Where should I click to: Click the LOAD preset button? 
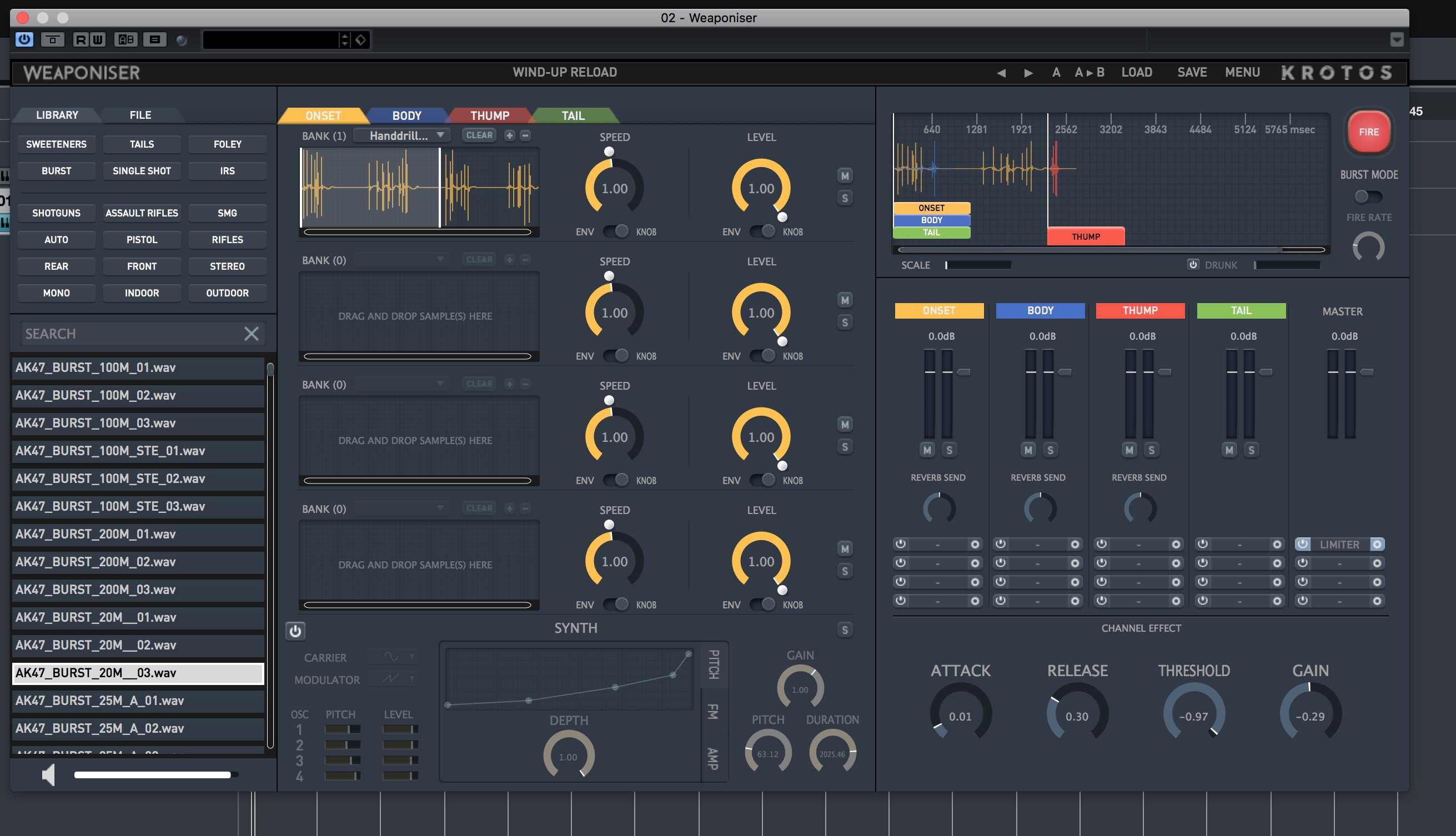(1137, 72)
